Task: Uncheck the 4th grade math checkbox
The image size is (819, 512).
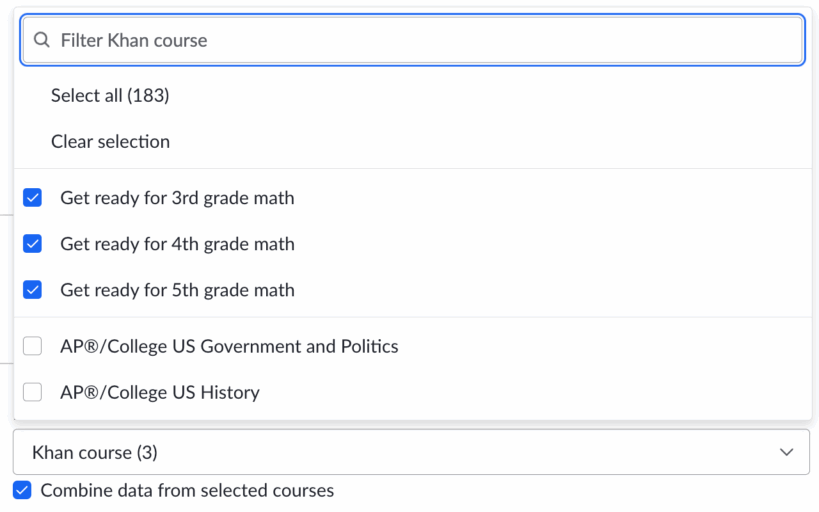Action: tap(33, 244)
